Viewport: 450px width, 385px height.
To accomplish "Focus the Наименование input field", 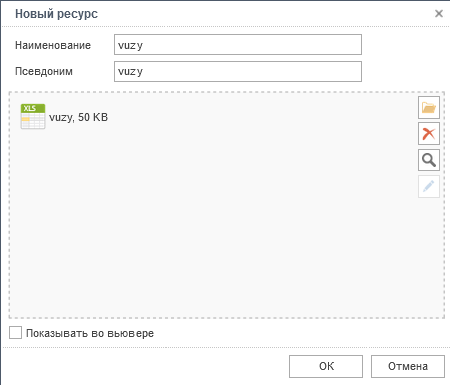I will click(x=238, y=45).
